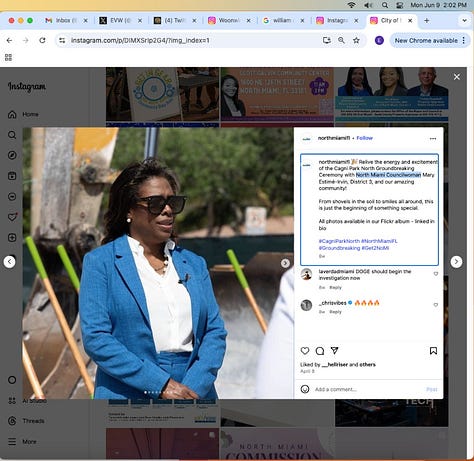The image size is (474, 461).
Task: Open the northmiamifl profile name in header
Action: 334,138
